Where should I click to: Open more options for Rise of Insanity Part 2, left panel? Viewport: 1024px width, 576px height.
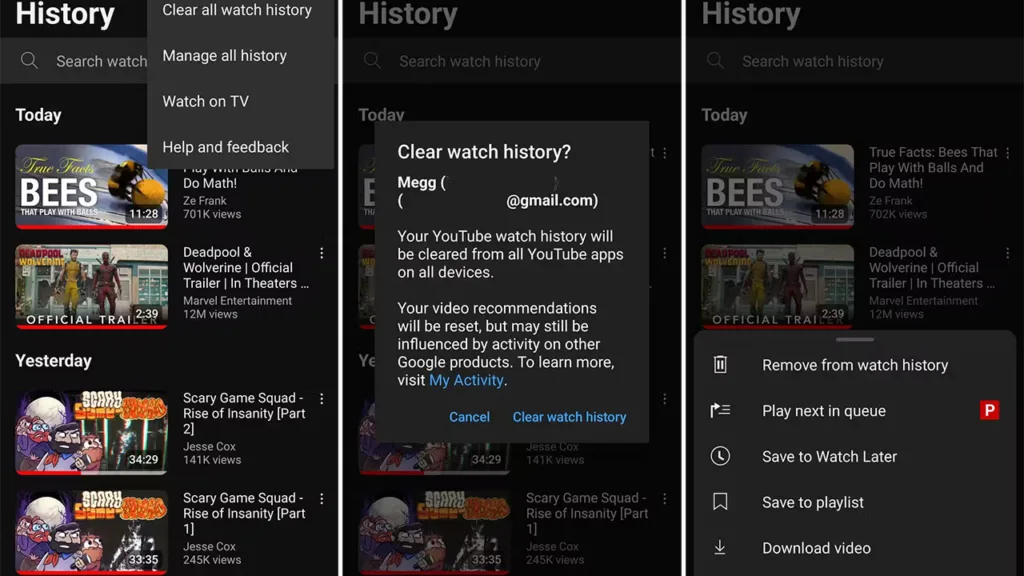click(322, 399)
